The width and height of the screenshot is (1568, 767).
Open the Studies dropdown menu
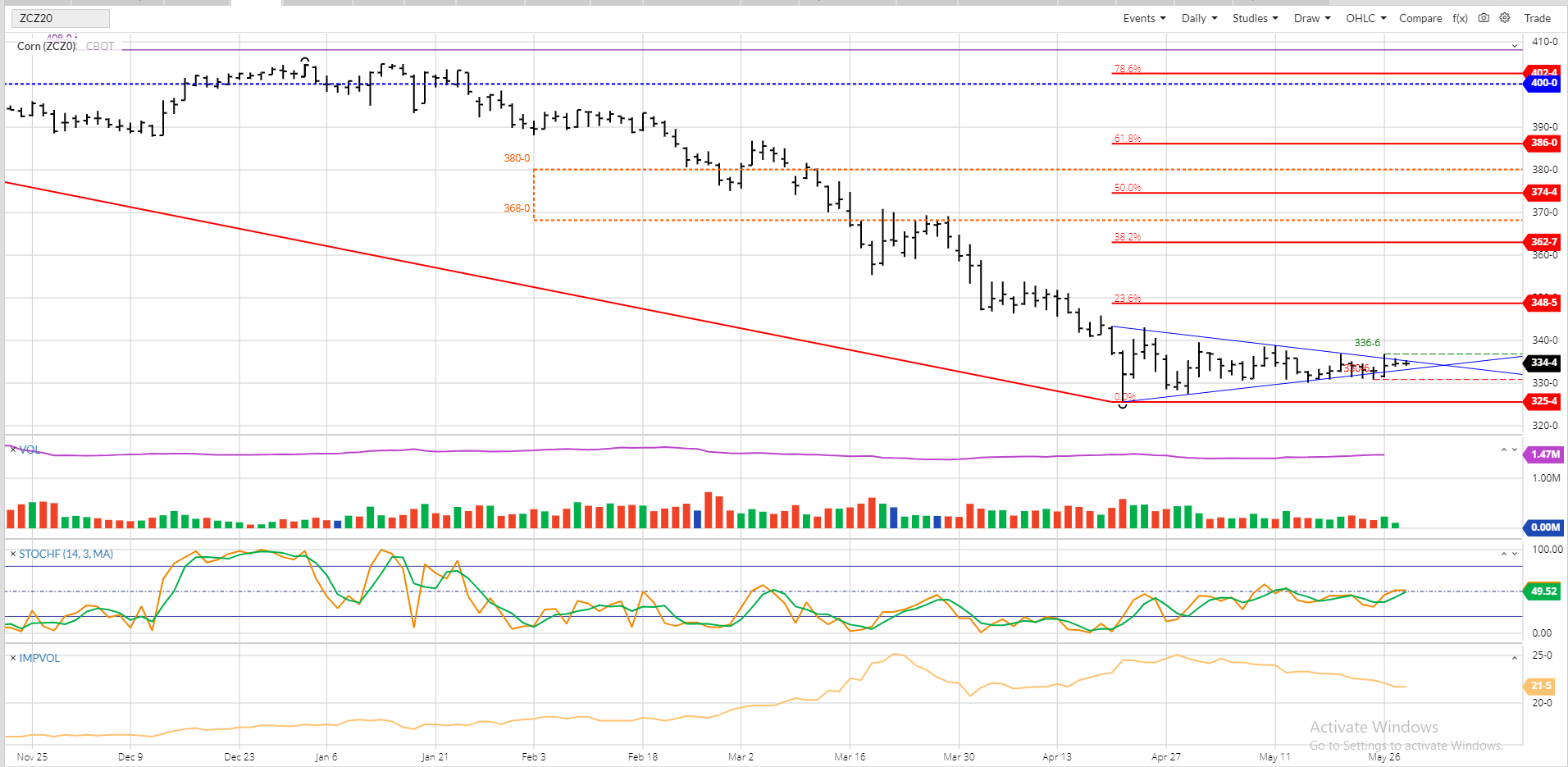coord(1255,18)
